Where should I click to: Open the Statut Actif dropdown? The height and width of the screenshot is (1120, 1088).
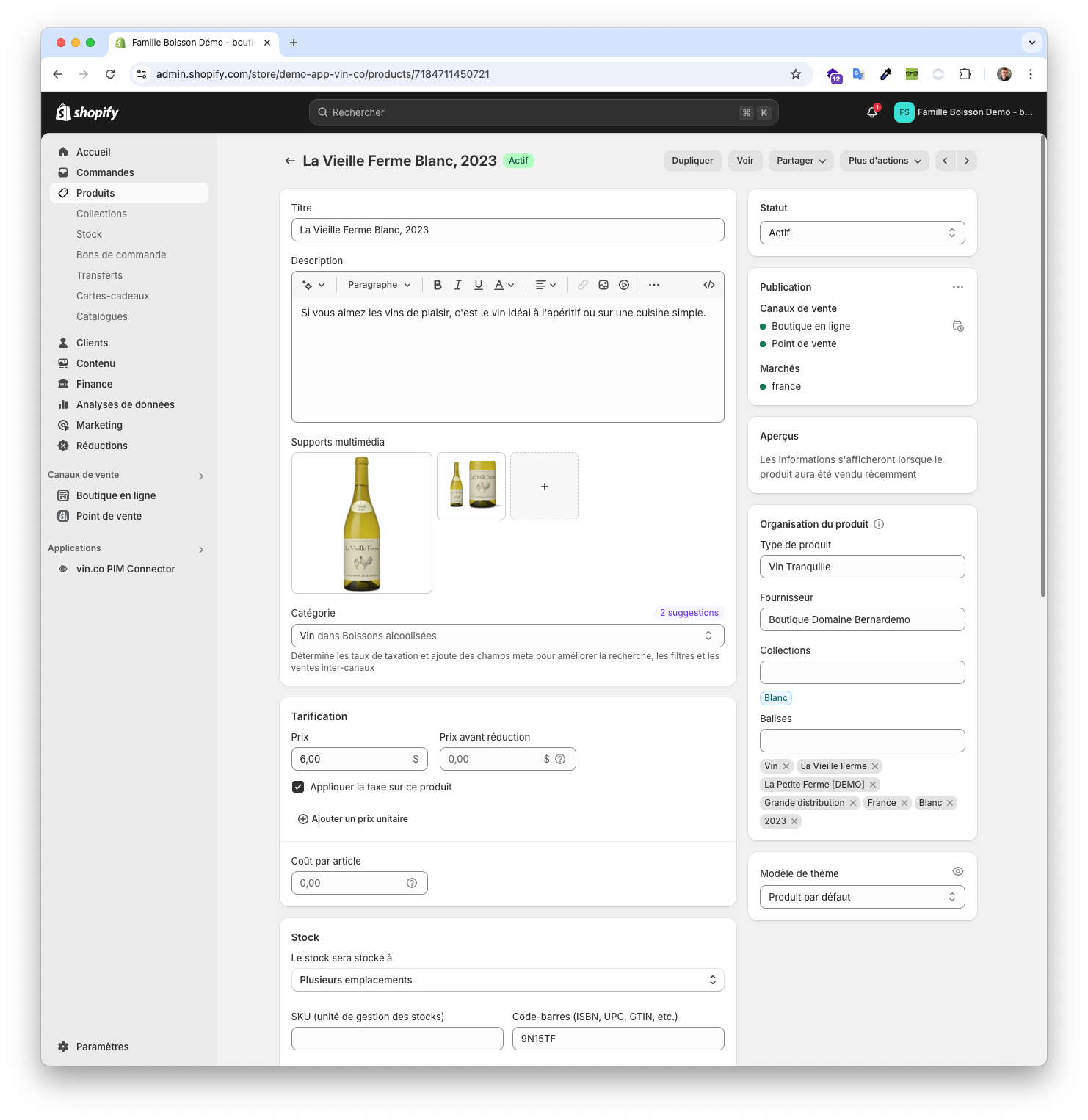[863, 233]
